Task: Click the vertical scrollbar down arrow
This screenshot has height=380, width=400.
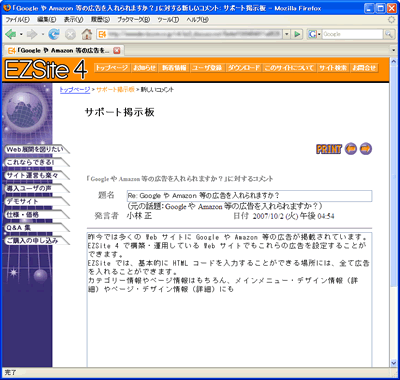Action: [x=394, y=363]
